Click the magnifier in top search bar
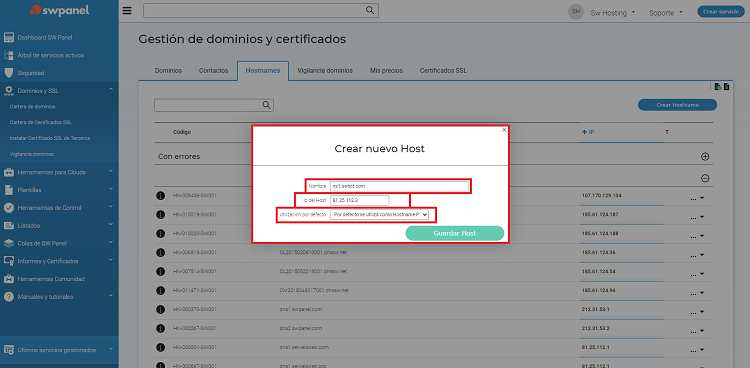The width and height of the screenshot is (750, 368). pyautogui.click(x=370, y=10)
